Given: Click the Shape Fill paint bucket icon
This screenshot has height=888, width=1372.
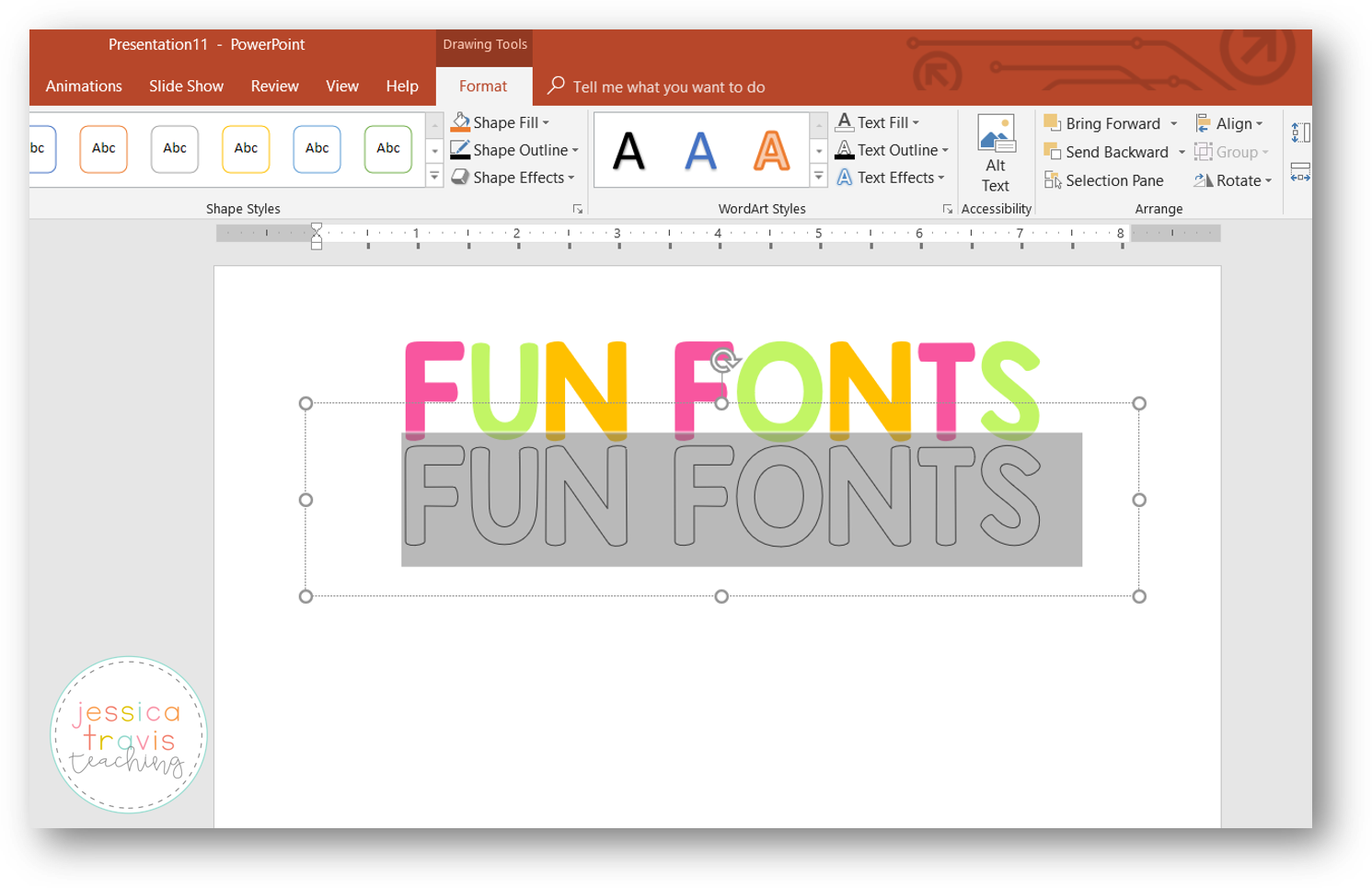Looking at the screenshot, I should click(460, 123).
